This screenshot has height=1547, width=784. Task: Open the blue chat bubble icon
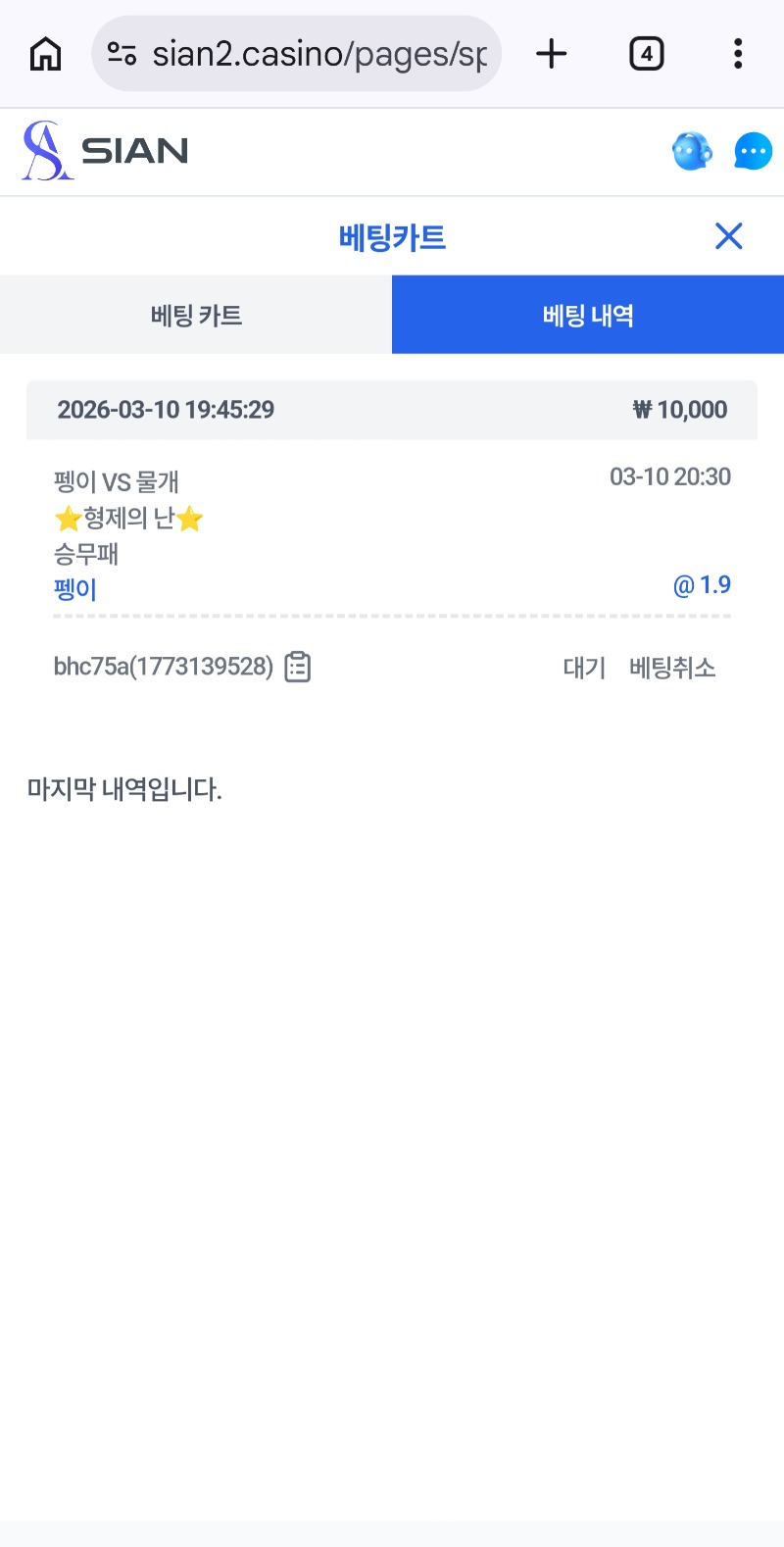point(753,151)
